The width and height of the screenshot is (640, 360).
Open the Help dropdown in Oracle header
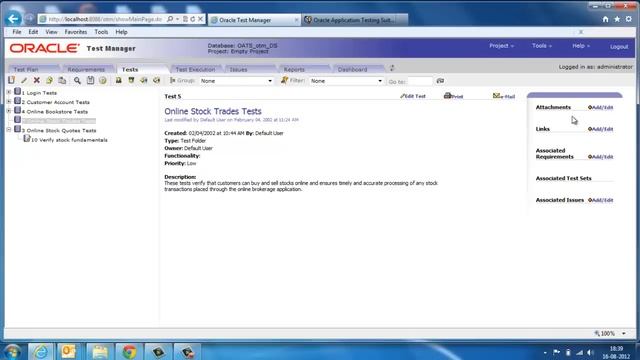pyautogui.click(x=580, y=46)
